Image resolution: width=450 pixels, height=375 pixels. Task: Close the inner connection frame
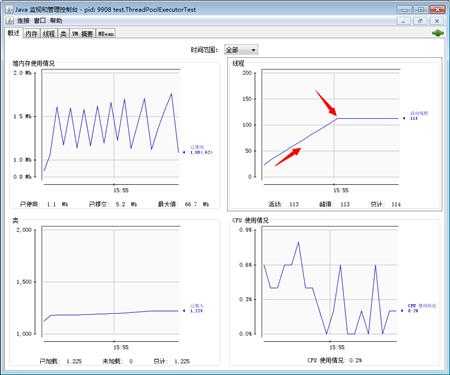coord(437,21)
